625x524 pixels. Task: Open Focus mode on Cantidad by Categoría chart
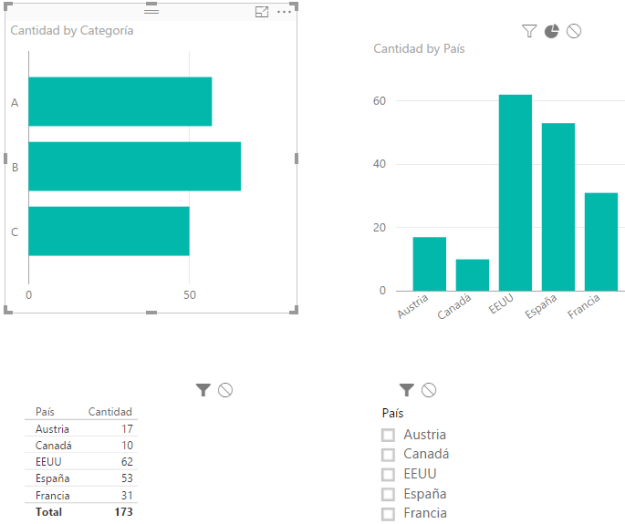[x=262, y=12]
